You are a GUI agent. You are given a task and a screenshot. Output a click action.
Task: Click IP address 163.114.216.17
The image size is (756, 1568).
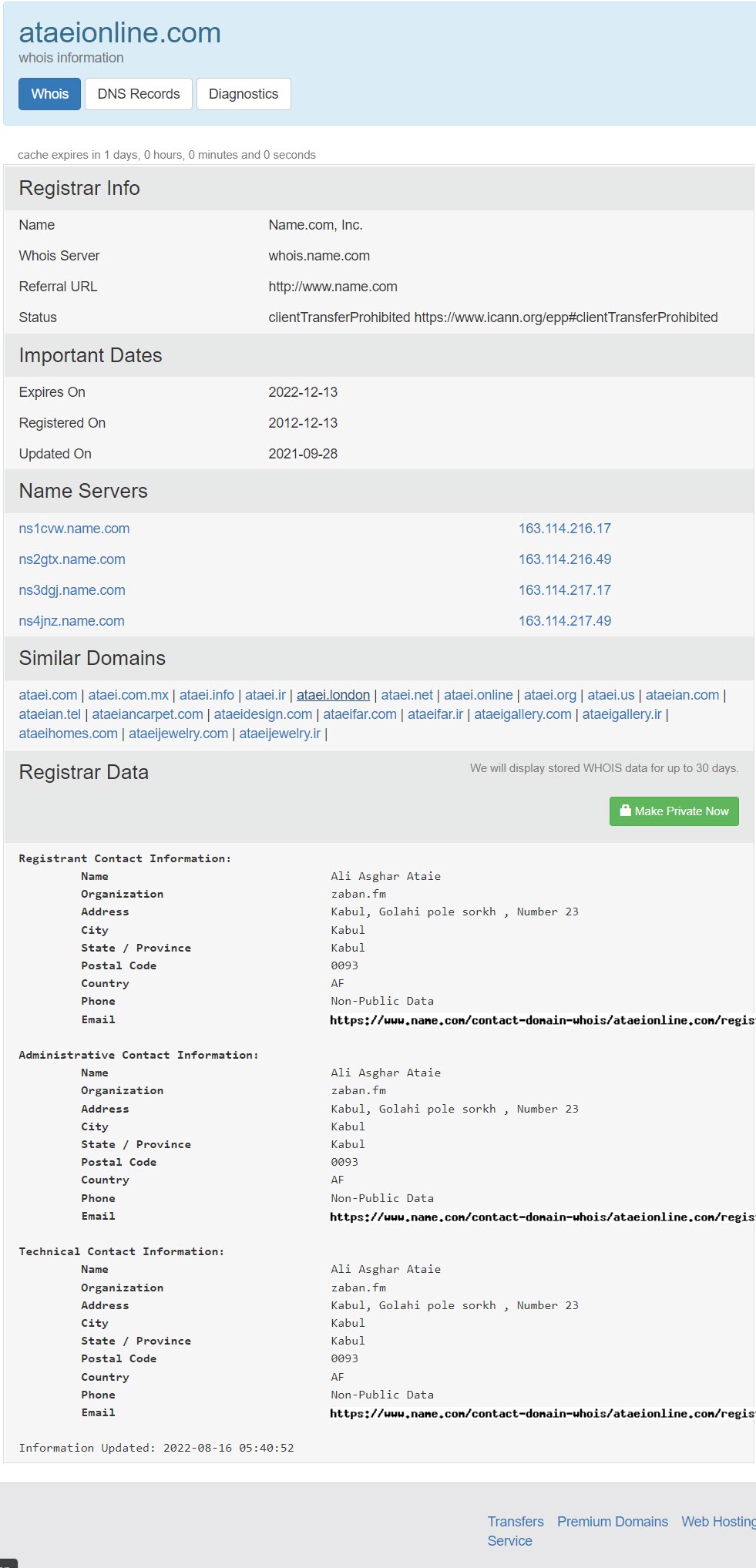tap(565, 529)
